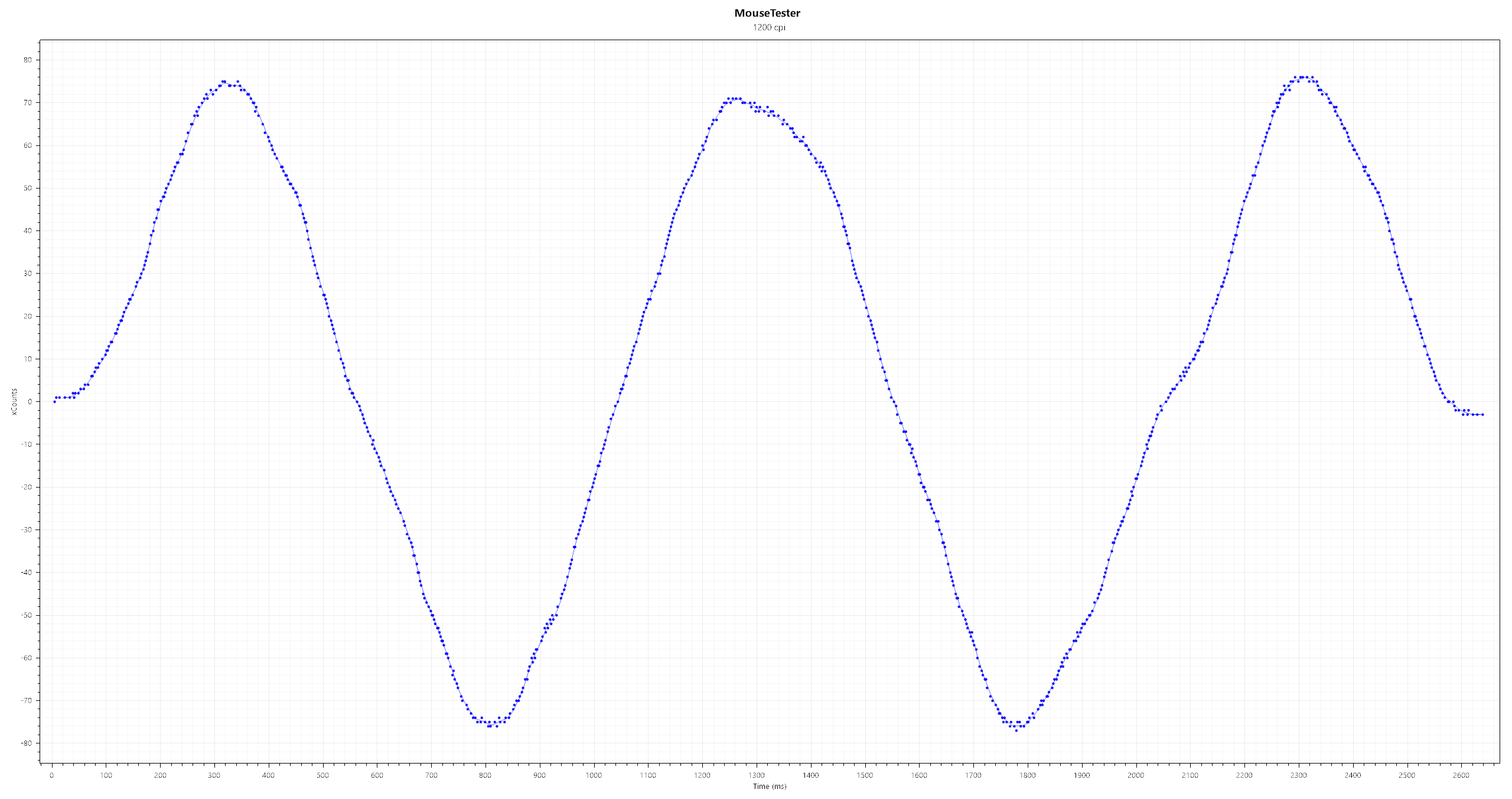1512x799 pixels.
Task: Click the 40 label on y-axis
Action: point(28,230)
